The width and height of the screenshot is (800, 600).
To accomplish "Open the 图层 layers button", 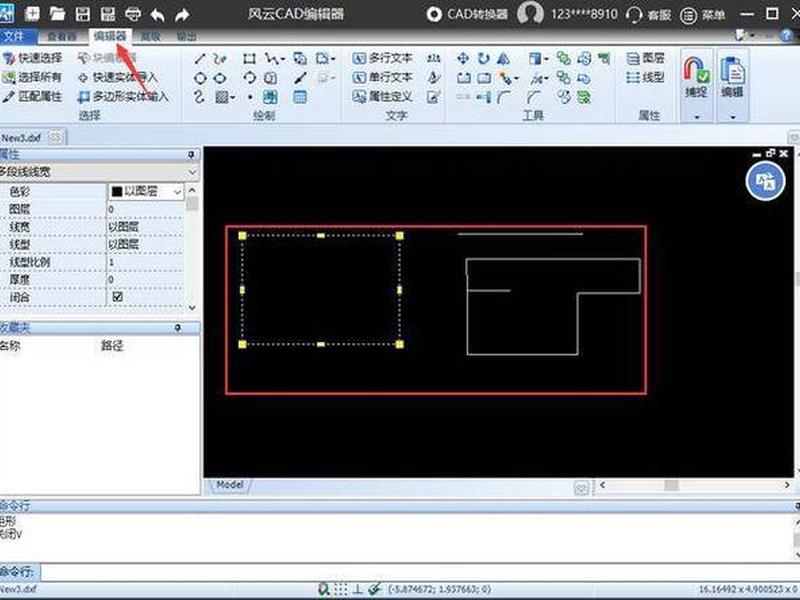I will (x=645, y=58).
